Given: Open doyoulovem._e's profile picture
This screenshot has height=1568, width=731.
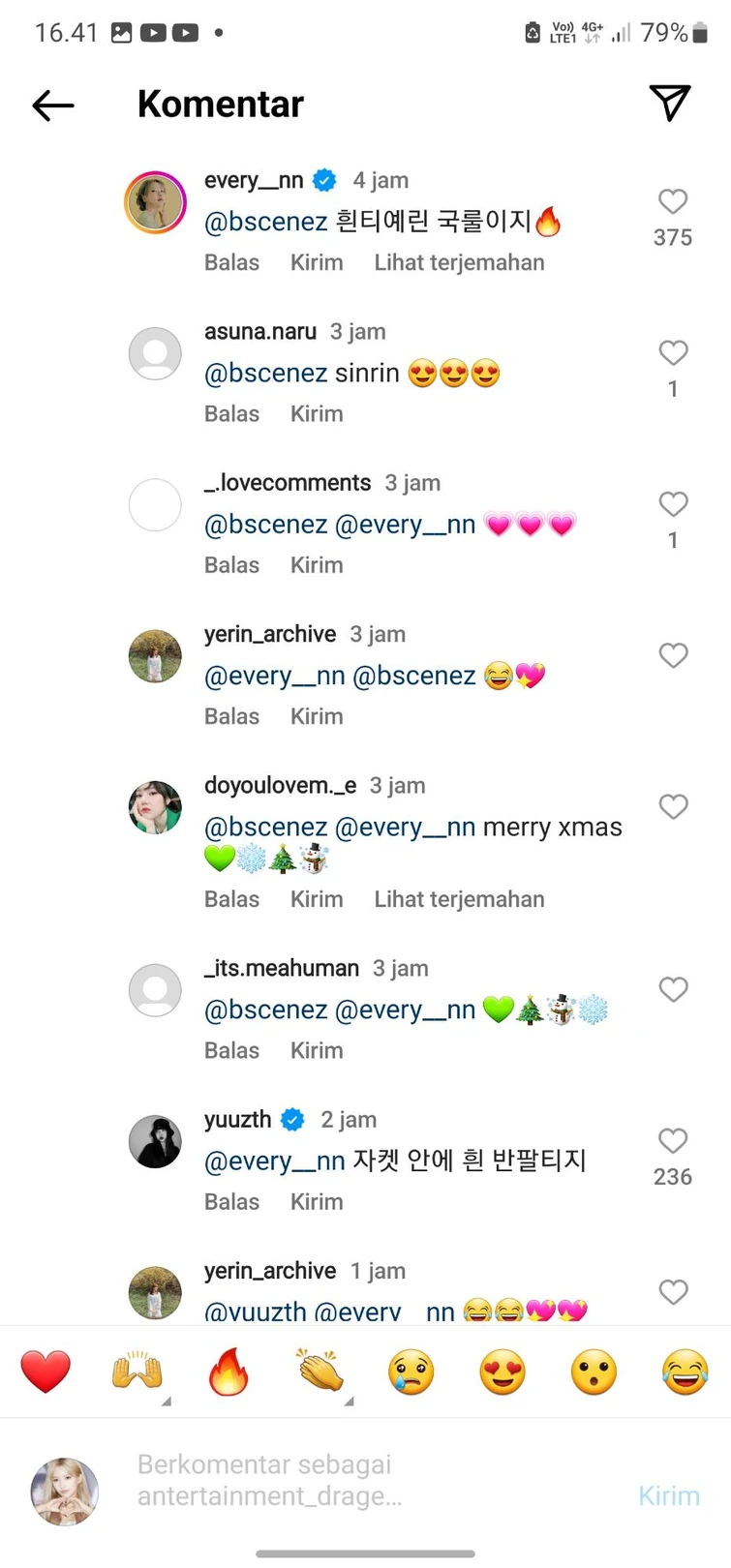Looking at the screenshot, I should (x=155, y=807).
